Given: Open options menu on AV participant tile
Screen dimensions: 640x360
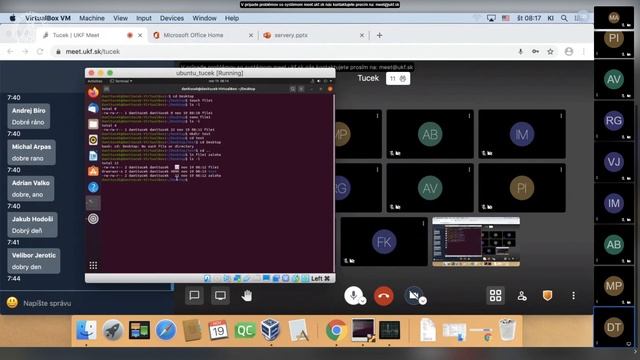Looking at the screenshot, I should (x=469, y=169).
